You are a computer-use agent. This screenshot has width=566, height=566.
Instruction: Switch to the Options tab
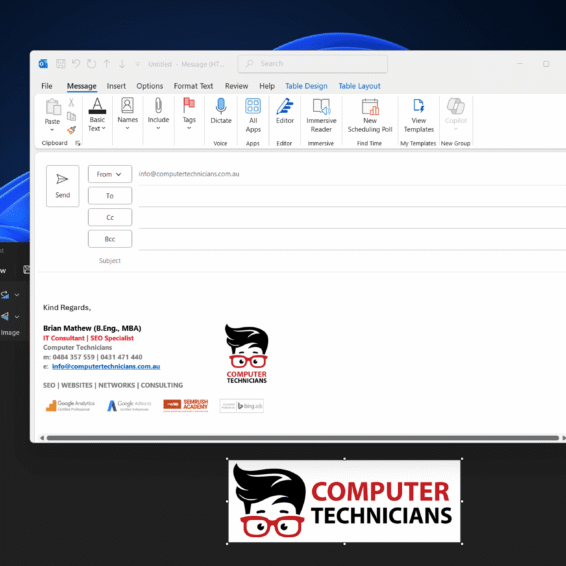[x=149, y=86]
